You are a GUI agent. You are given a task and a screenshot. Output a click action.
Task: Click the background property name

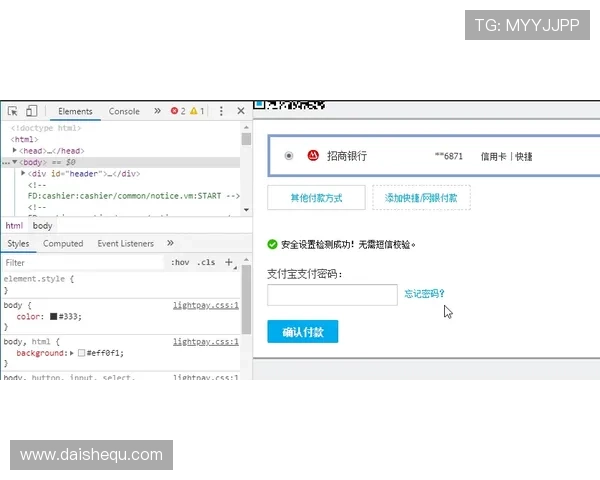point(41,353)
